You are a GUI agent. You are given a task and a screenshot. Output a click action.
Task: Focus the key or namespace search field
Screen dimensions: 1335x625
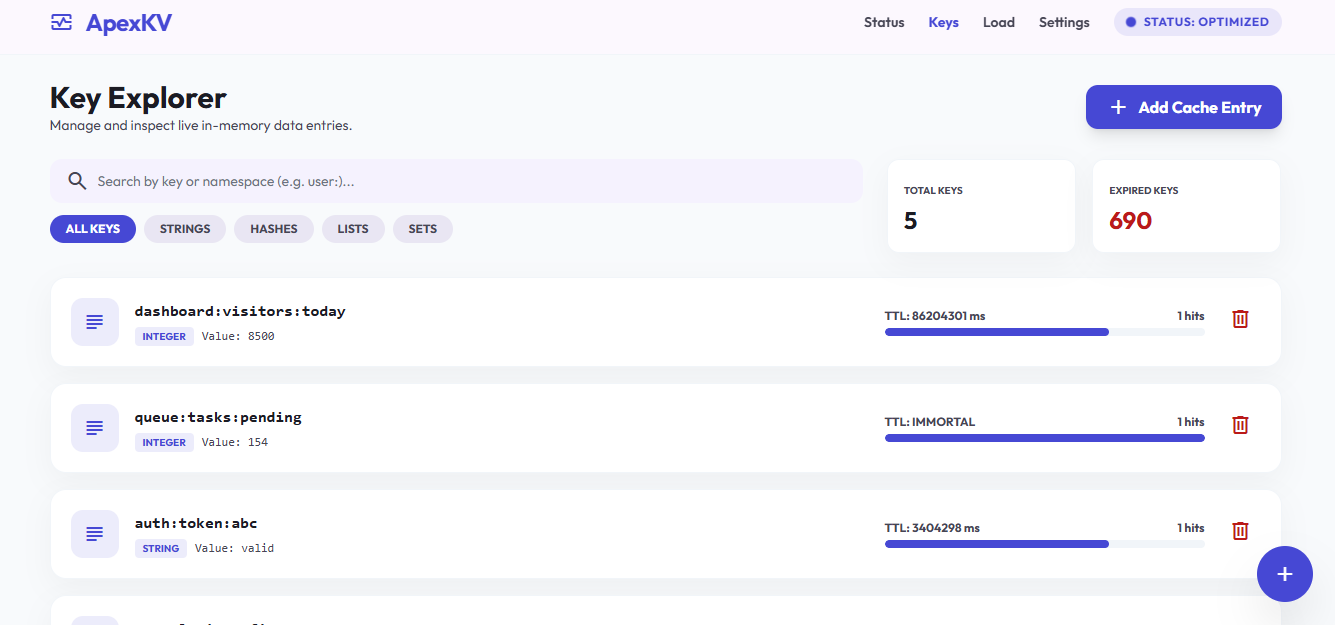tap(456, 181)
